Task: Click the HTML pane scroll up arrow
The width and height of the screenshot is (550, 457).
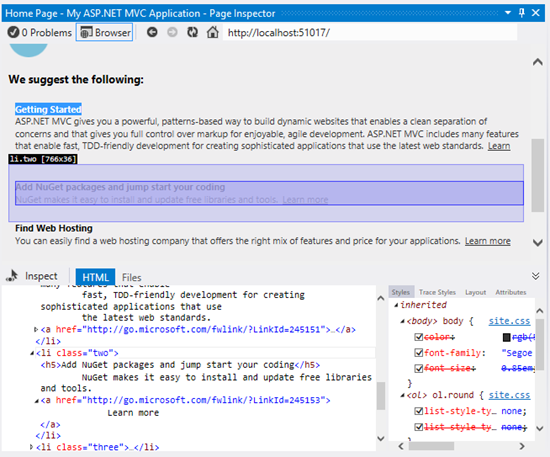Action: click(381, 298)
